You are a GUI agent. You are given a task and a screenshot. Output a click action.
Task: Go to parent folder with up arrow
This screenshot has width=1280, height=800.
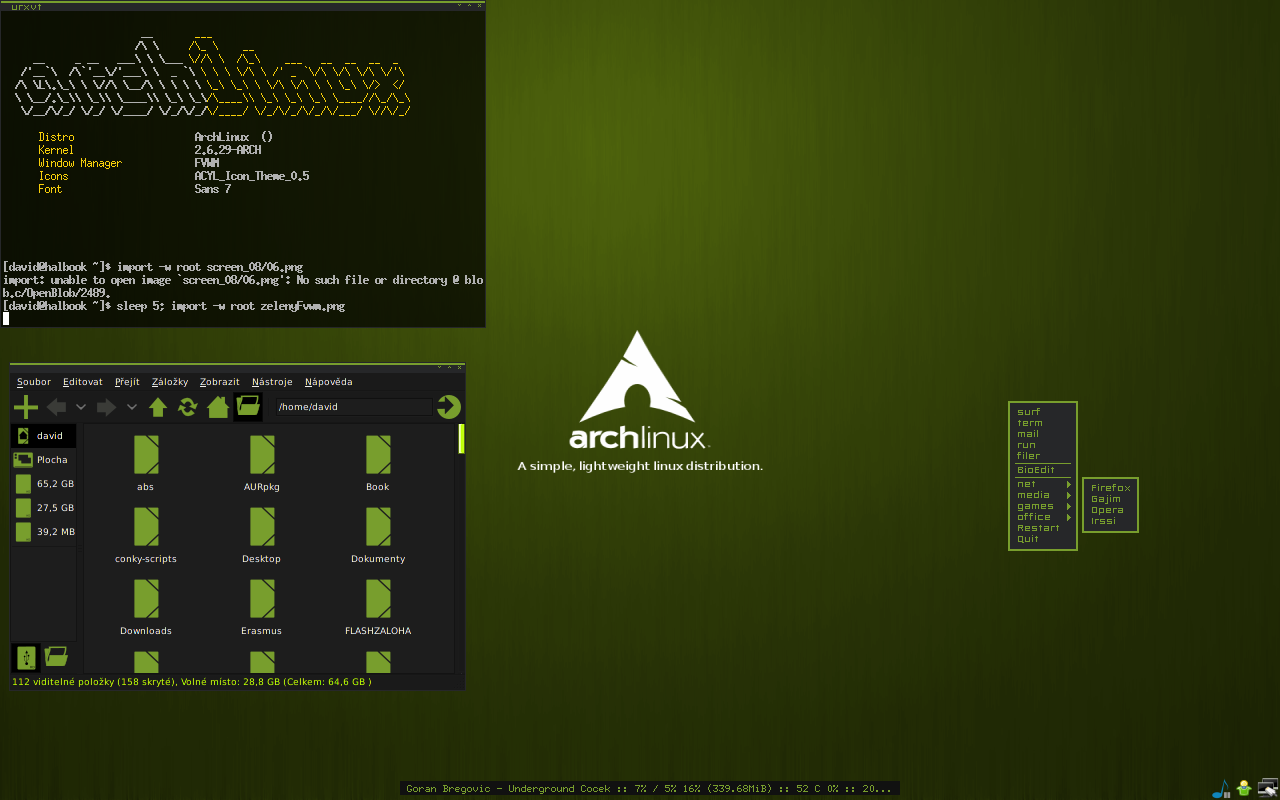click(158, 407)
